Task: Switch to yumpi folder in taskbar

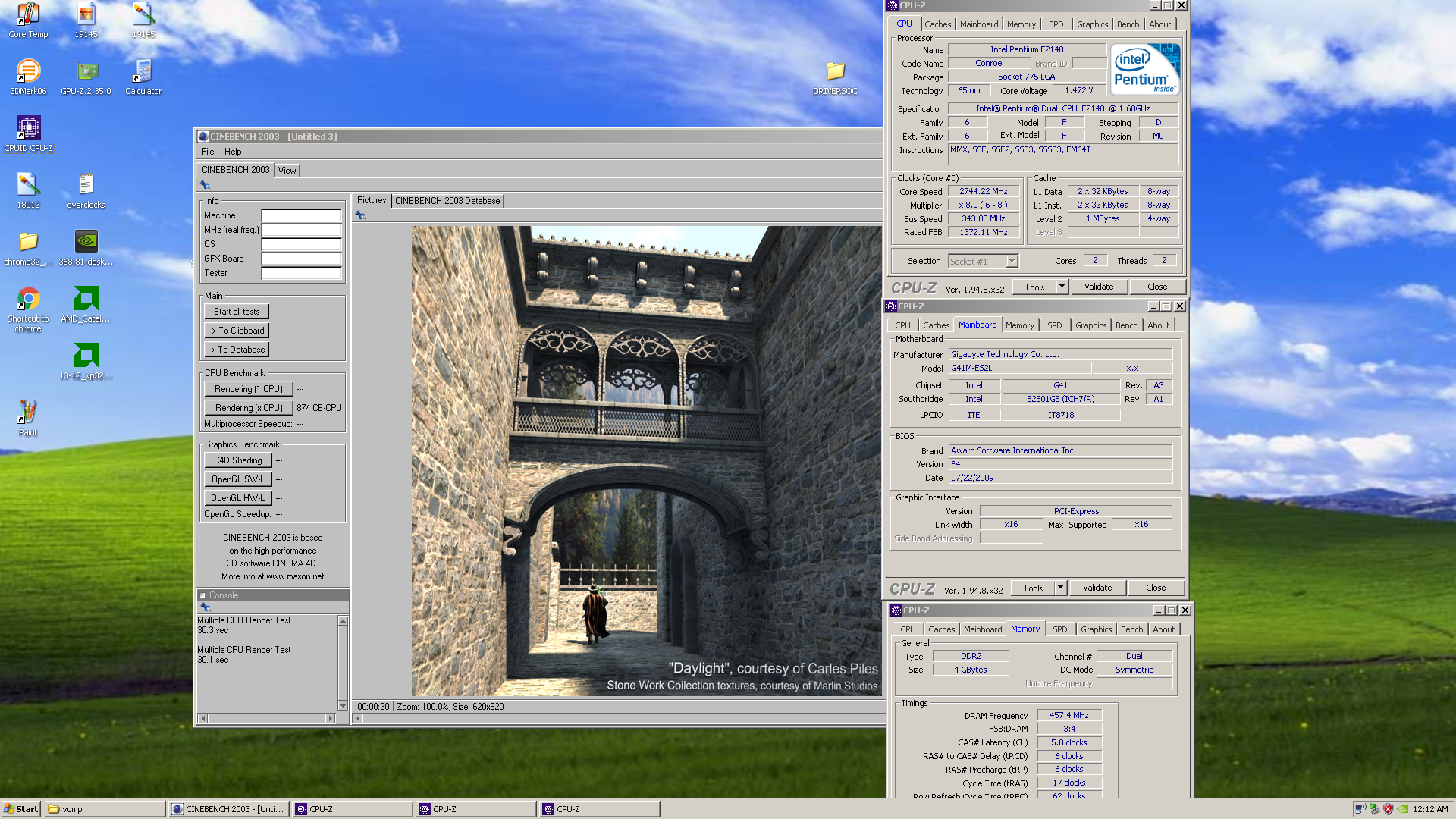Action: coord(105,809)
